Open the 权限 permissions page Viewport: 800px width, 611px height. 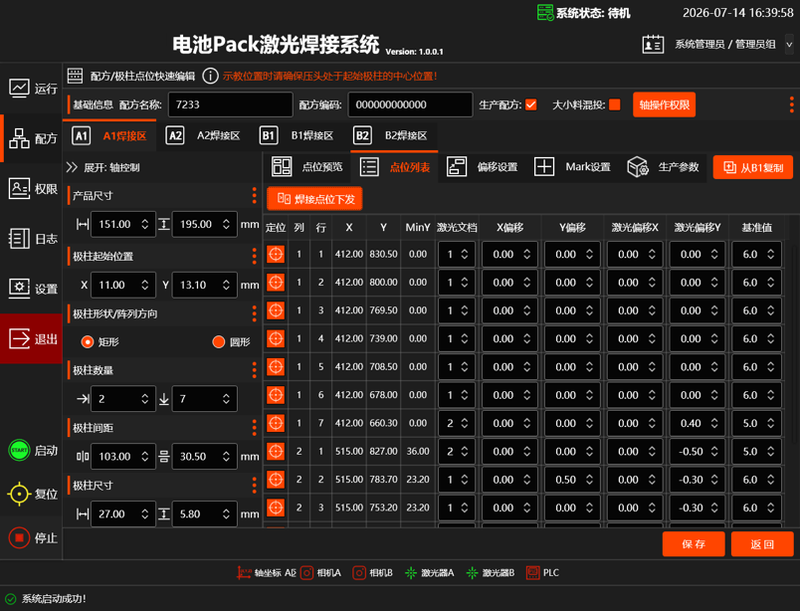coord(32,189)
